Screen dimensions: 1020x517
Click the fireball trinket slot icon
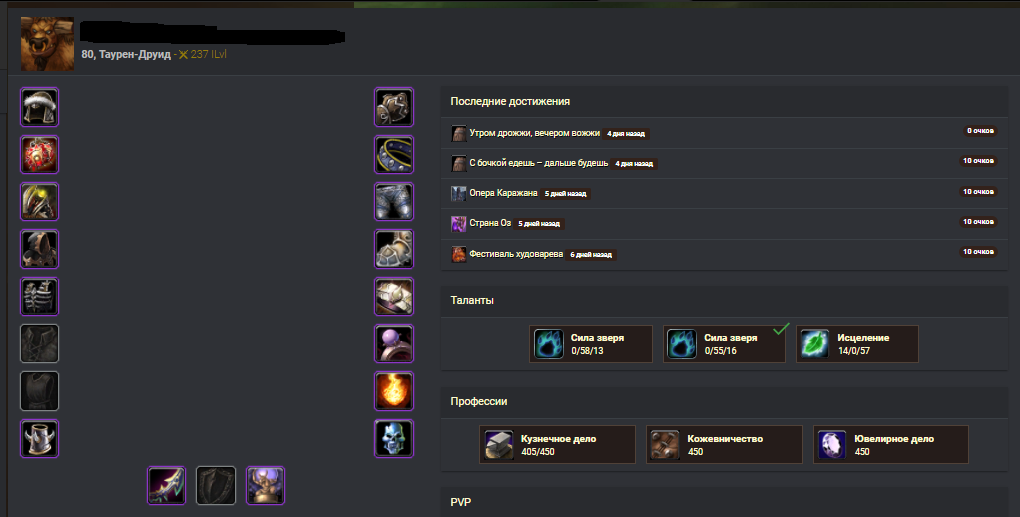tap(394, 391)
